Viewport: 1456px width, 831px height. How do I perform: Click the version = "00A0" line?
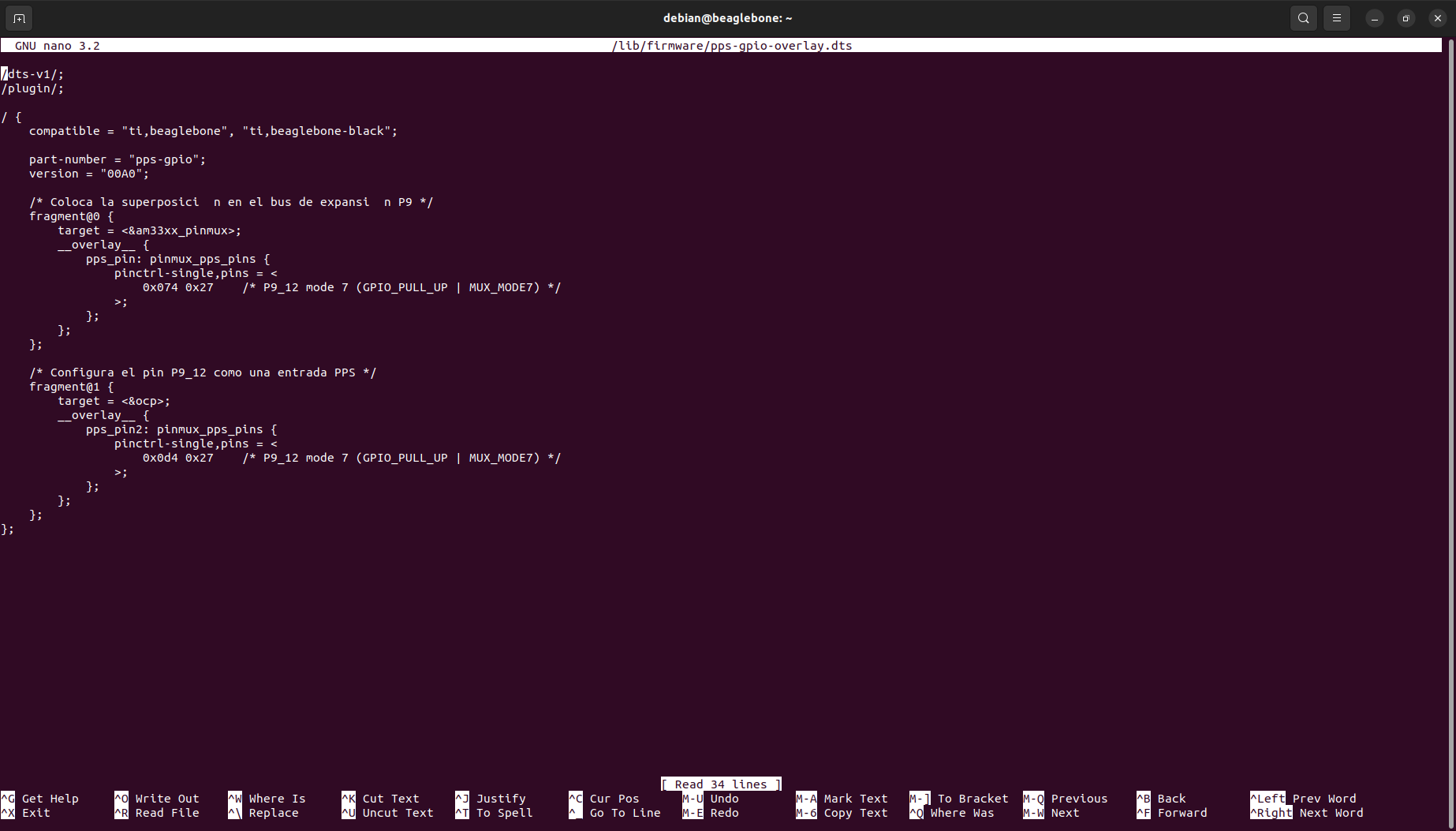click(89, 174)
